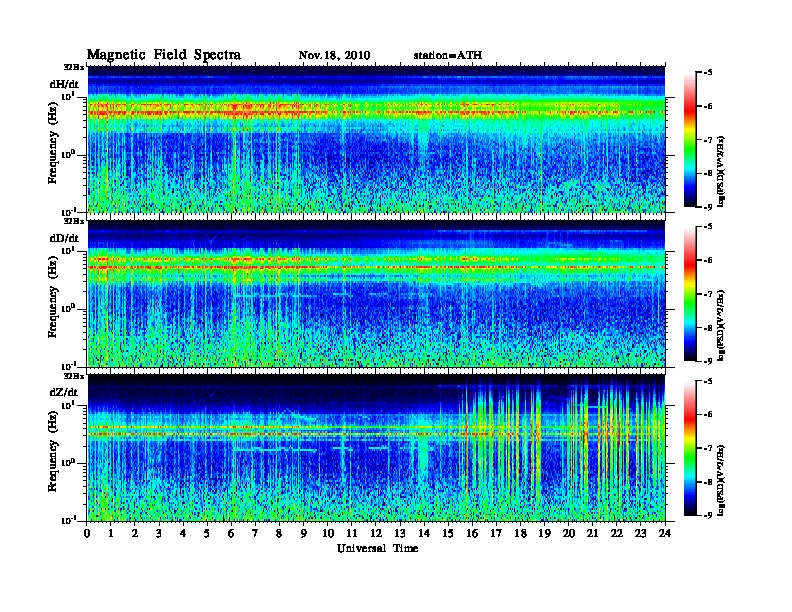Image resolution: width=792 pixels, height=612 pixels.
Task: Click the "-6" tick on the dD/dt color bar
Action: 708,261
